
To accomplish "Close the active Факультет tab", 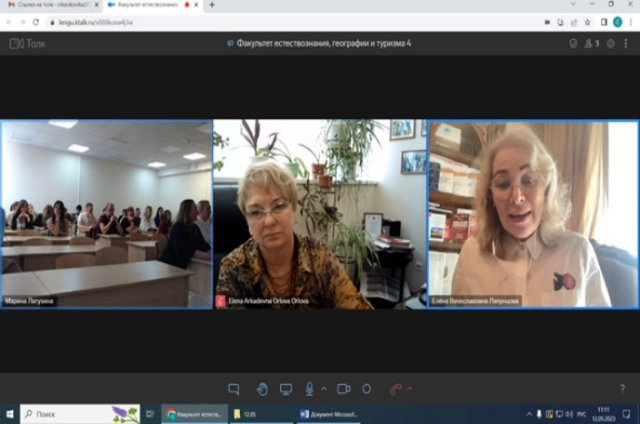I will pos(196,5).
